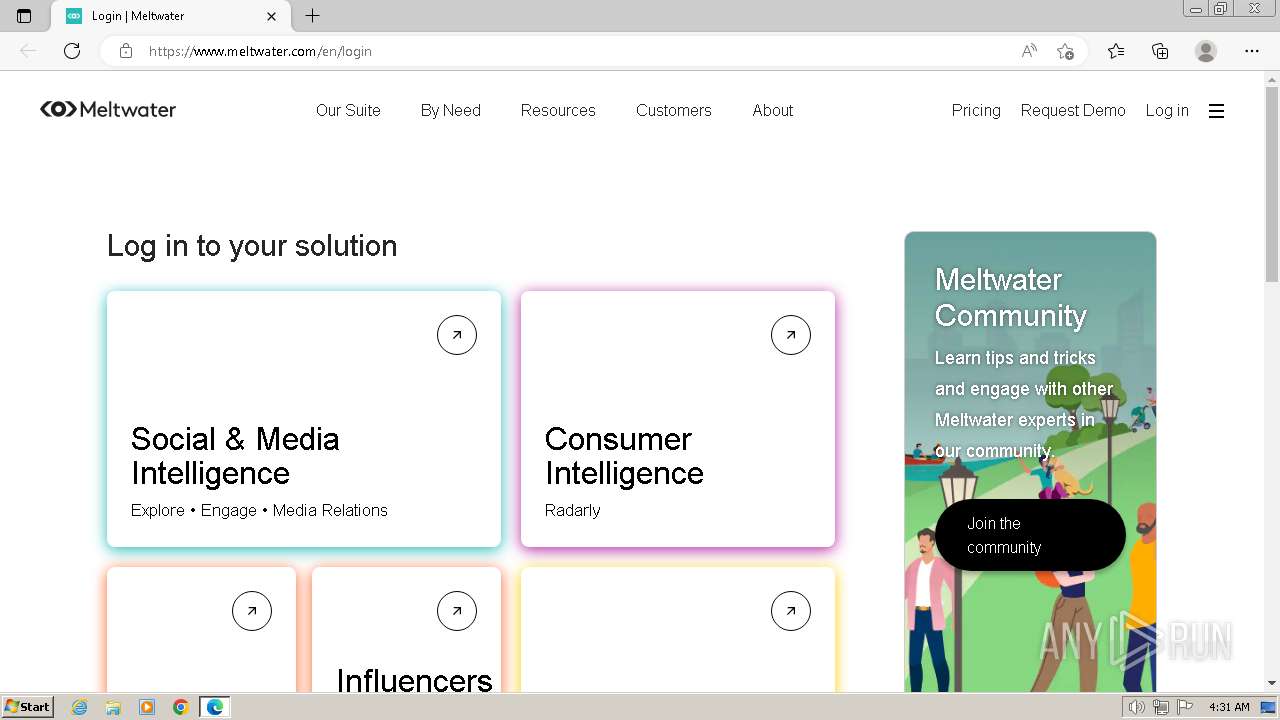Click the Windows Start button

[x=28, y=707]
